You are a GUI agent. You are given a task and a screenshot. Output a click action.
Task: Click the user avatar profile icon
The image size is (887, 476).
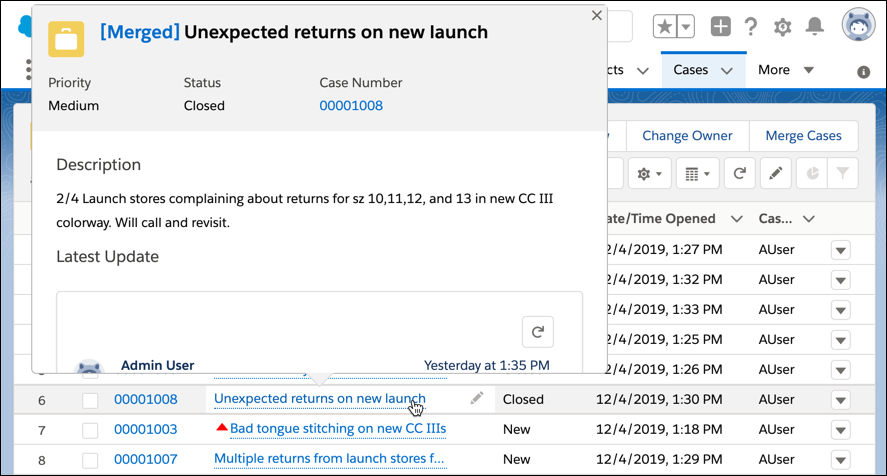click(857, 25)
